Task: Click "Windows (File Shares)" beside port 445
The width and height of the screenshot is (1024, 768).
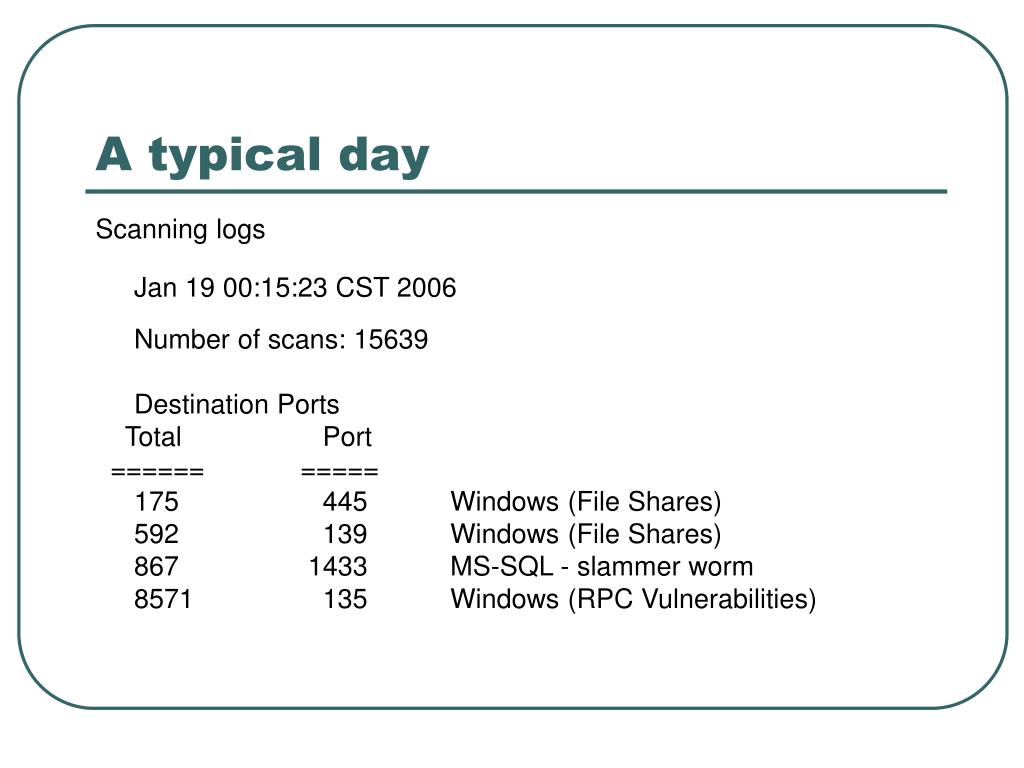Action: tap(586, 502)
